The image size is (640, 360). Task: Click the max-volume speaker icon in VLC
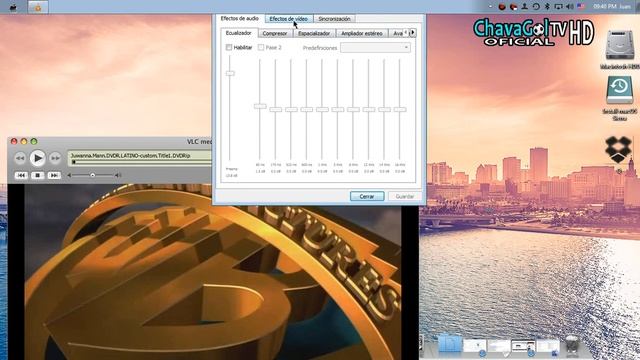click(x=118, y=175)
